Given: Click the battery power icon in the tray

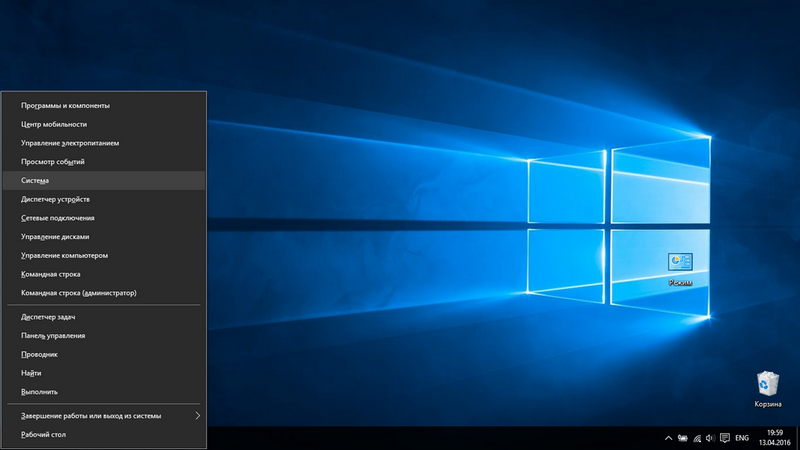Looking at the screenshot, I should point(682,438).
